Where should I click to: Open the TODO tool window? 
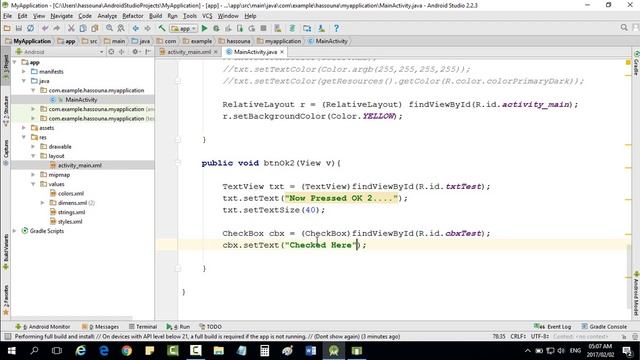211,327
